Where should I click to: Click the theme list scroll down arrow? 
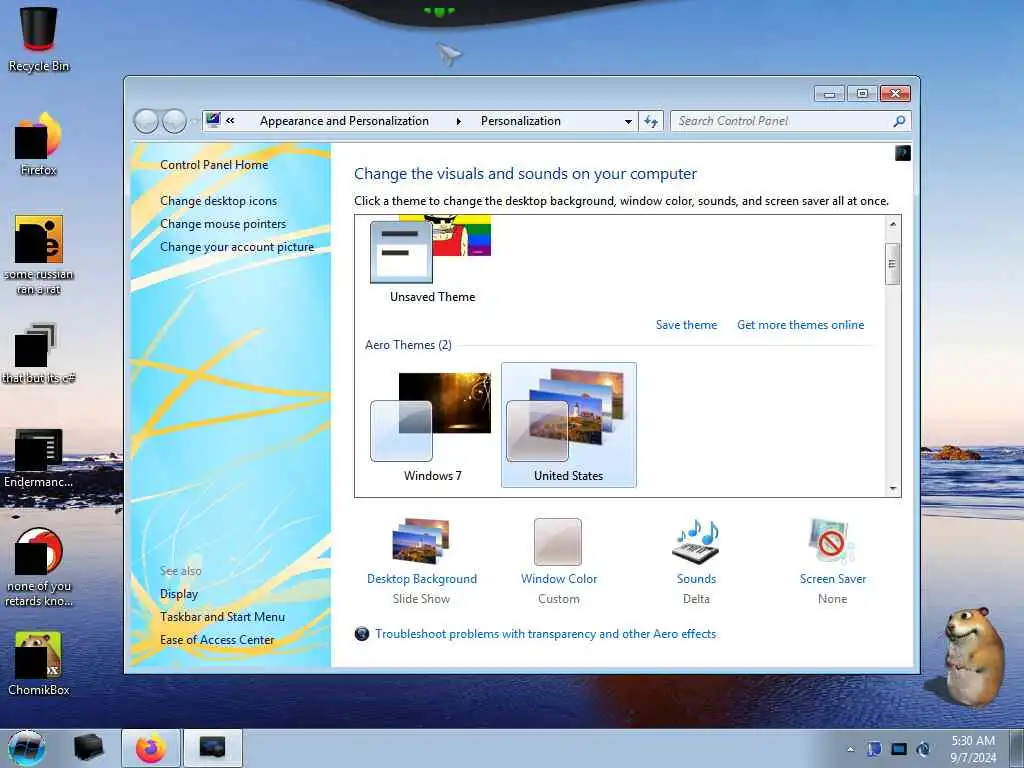[893, 488]
